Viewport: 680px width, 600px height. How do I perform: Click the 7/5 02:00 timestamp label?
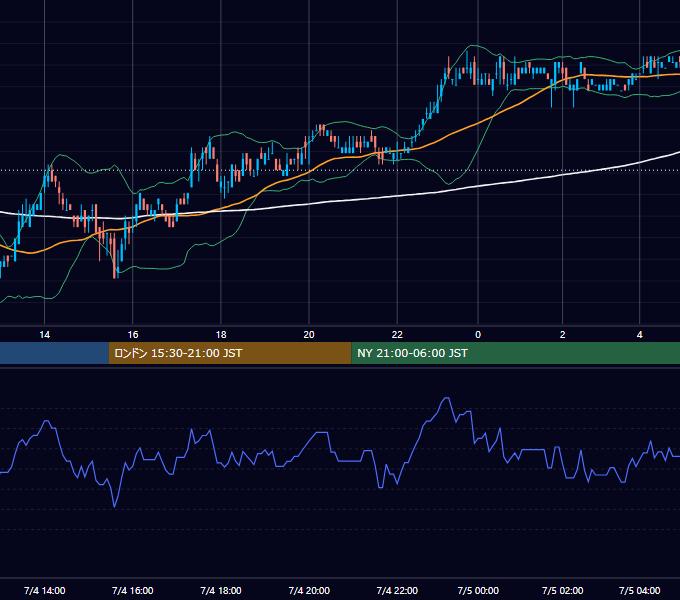tap(562, 590)
